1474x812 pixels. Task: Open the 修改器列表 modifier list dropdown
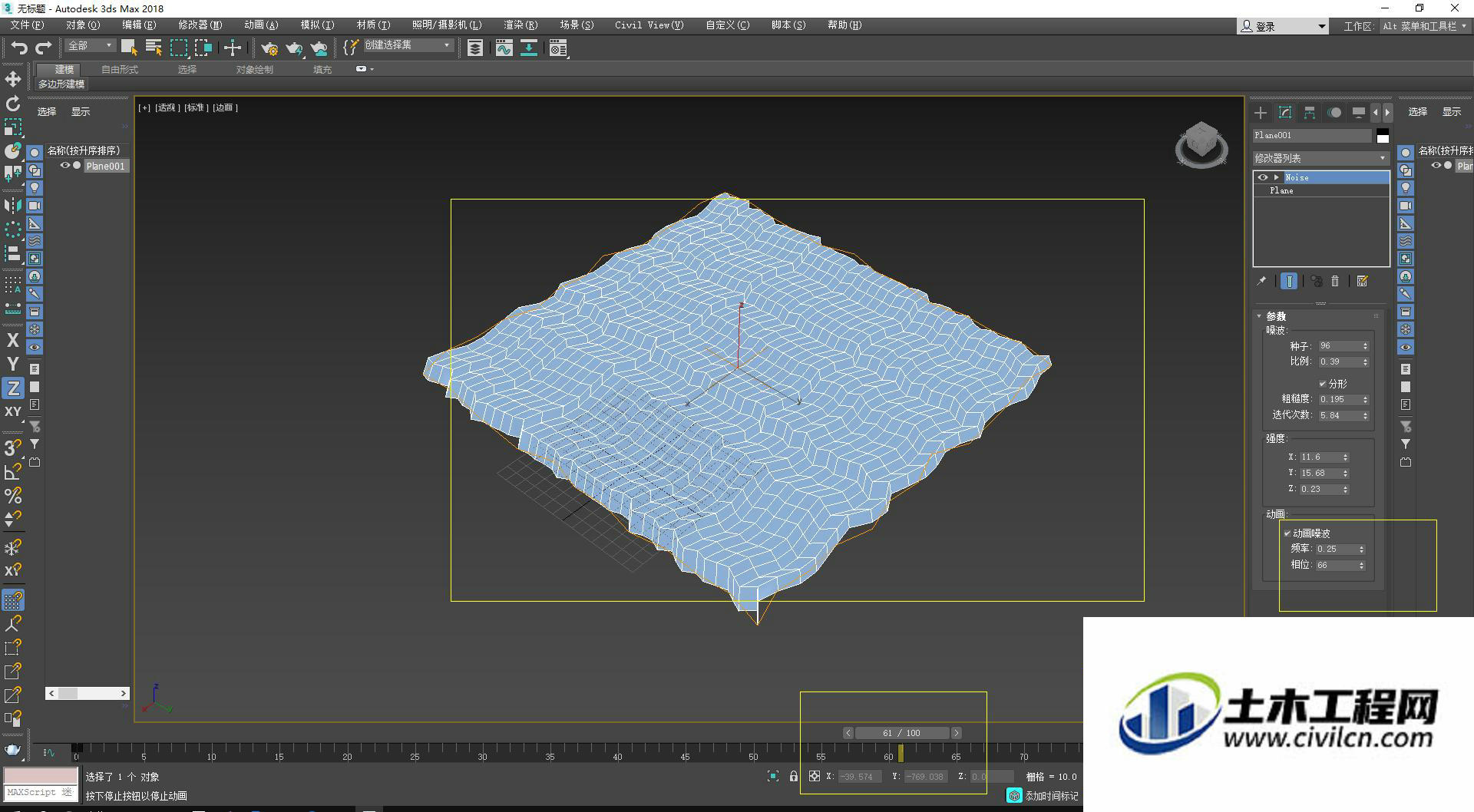1321,158
